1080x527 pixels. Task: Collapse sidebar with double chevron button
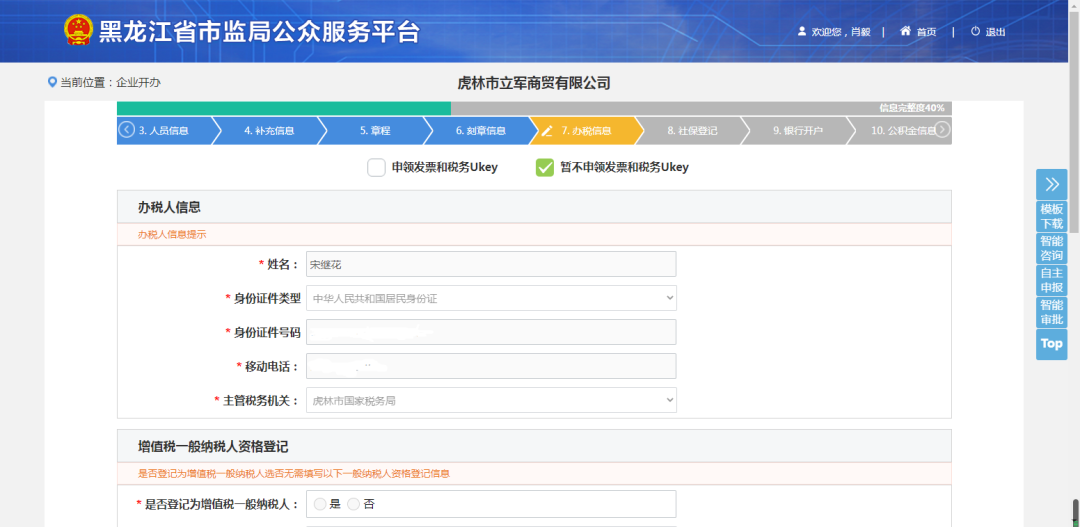(1051, 184)
